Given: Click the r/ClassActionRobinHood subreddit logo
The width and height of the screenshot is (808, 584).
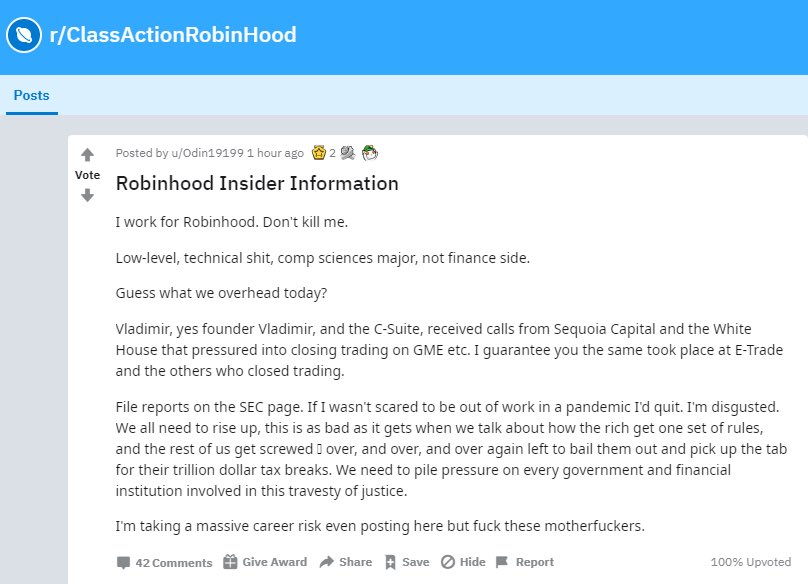Looking at the screenshot, I should [x=22, y=36].
